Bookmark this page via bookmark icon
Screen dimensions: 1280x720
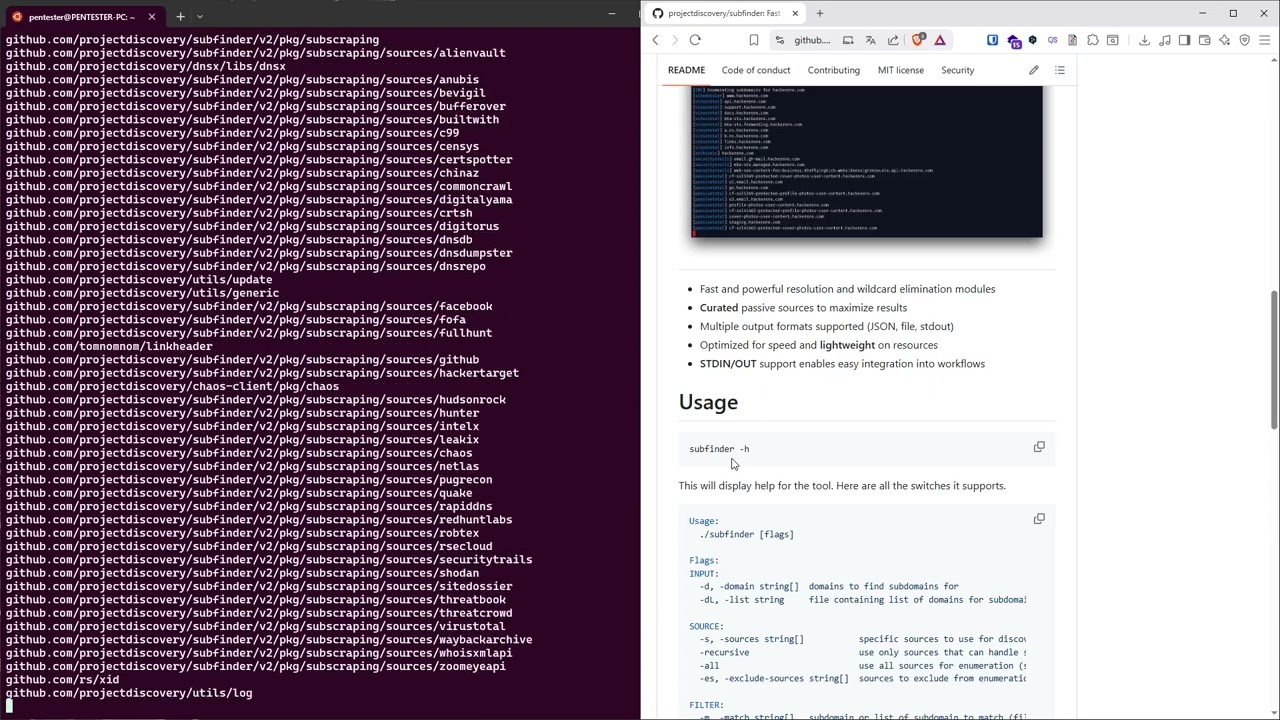[754, 40]
